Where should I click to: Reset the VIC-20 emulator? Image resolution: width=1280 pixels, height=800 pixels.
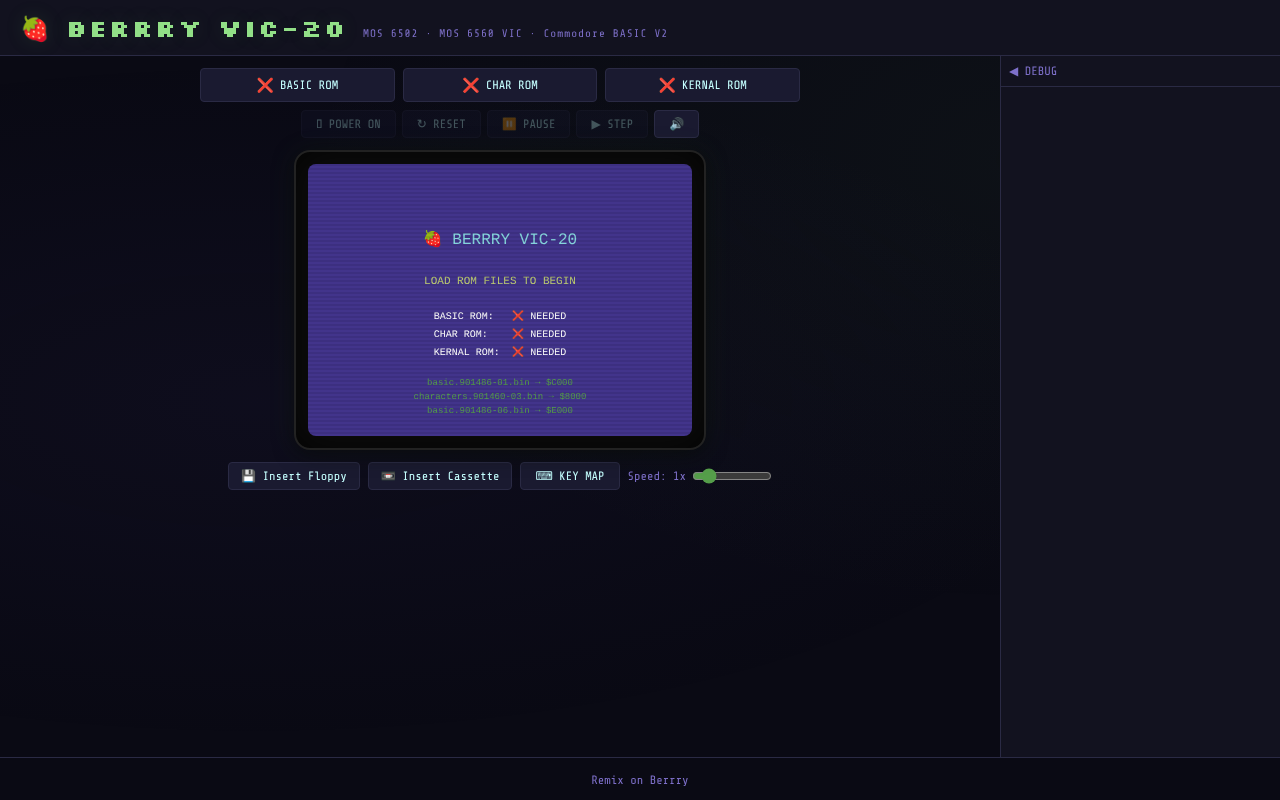[441, 123]
